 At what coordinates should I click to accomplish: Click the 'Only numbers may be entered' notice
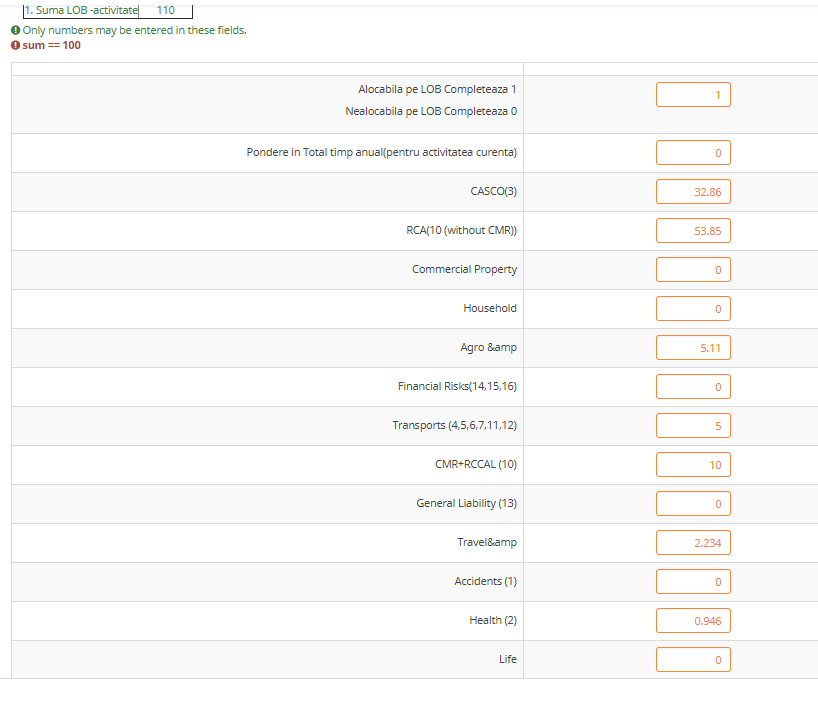pyautogui.click(x=134, y=30)
